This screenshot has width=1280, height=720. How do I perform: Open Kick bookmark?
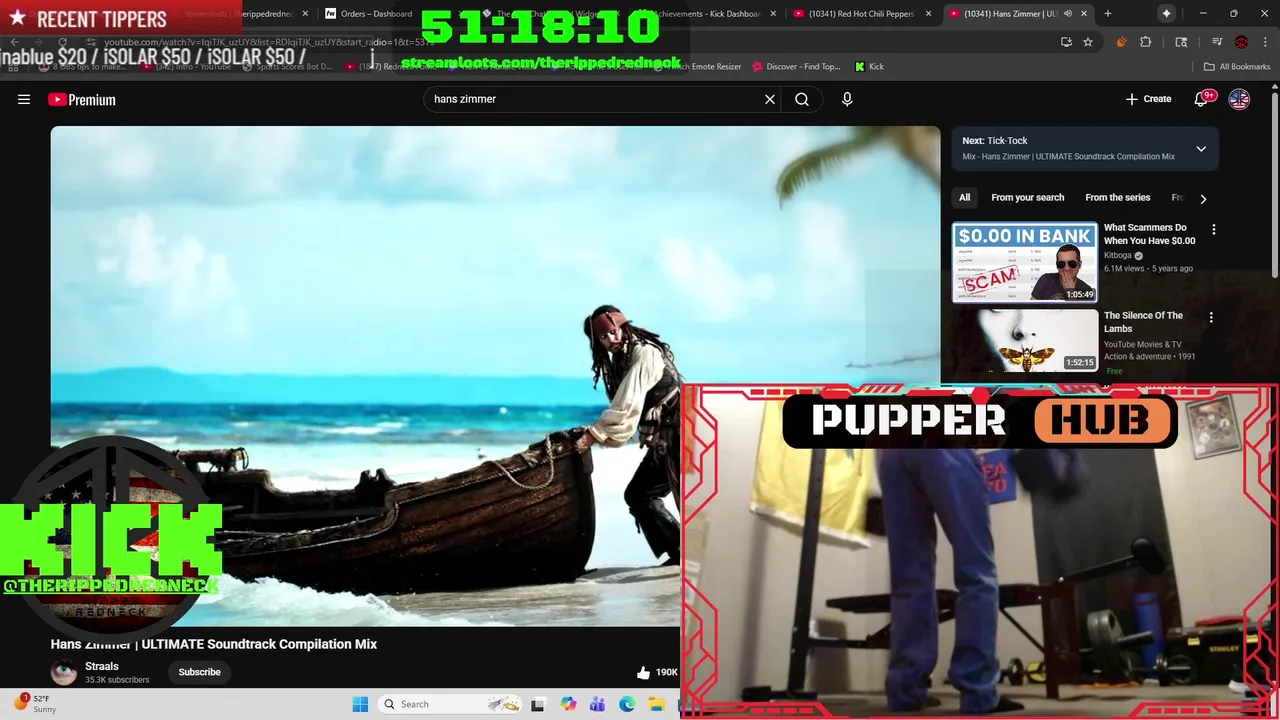[869, 66]
